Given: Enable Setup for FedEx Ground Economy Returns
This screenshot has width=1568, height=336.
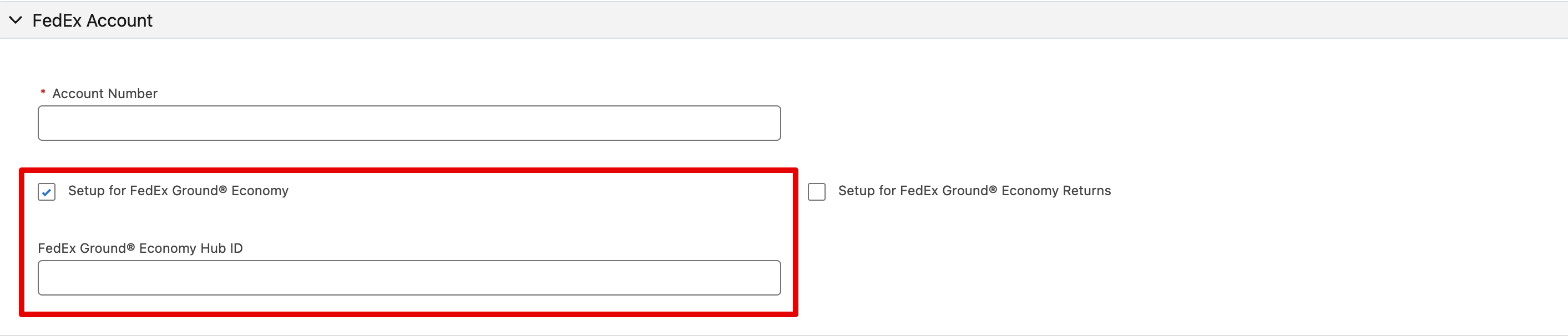Looking at the screenshot, I should [816, 192].
